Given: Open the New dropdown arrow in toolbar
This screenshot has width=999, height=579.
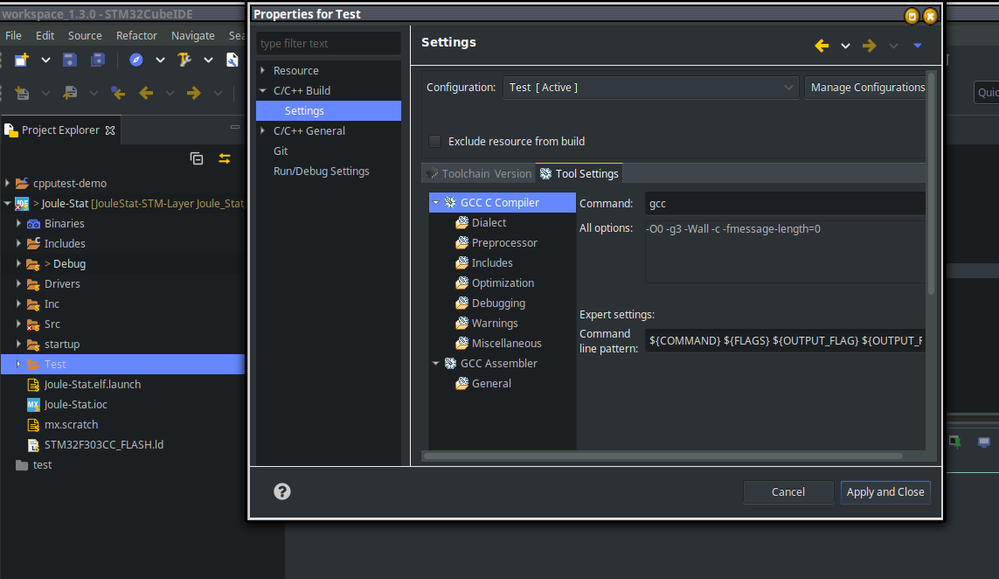Looking at the screenshot, I should 46,60.
